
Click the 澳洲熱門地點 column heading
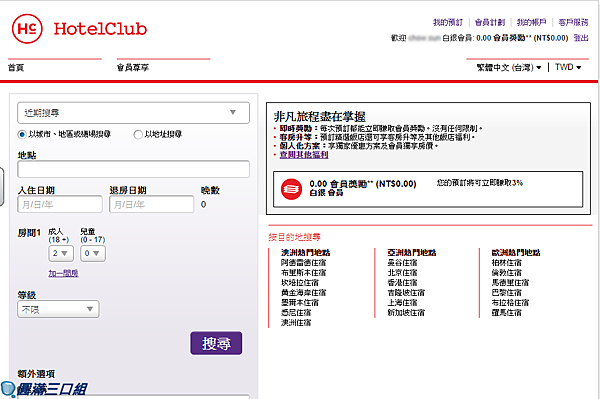[305, 252]
